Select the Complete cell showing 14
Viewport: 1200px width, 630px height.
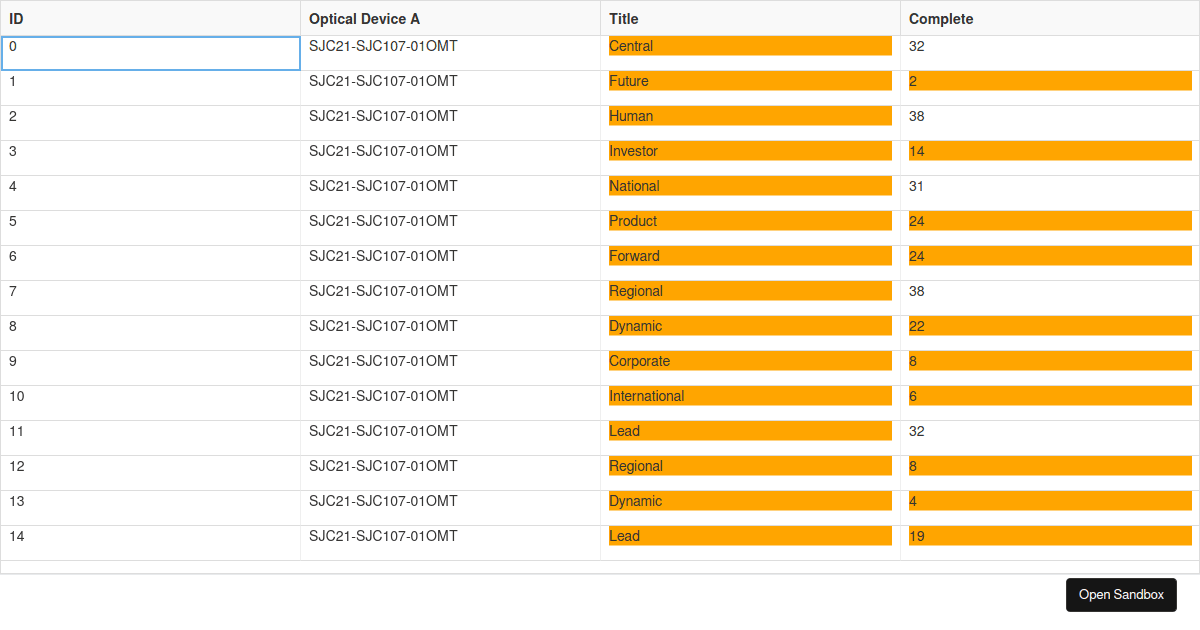coord(1049,152)
